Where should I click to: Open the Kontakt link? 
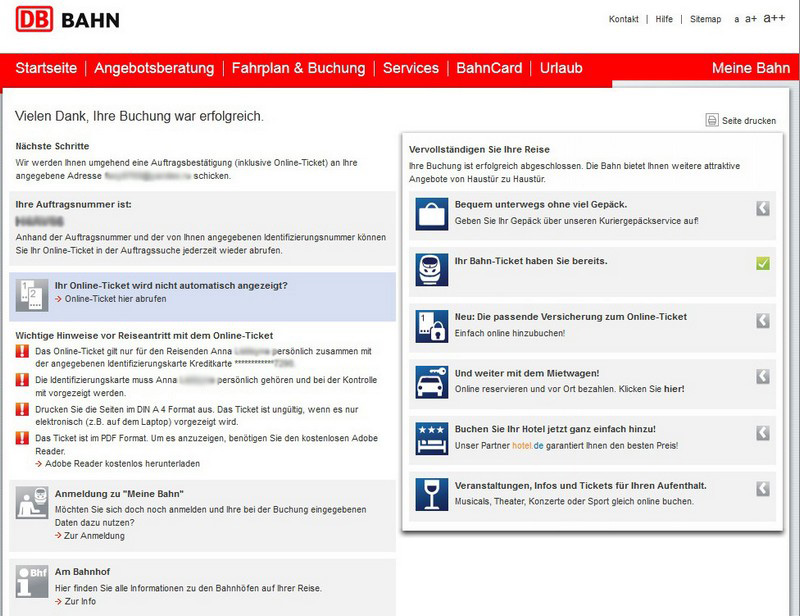[623, 19]
